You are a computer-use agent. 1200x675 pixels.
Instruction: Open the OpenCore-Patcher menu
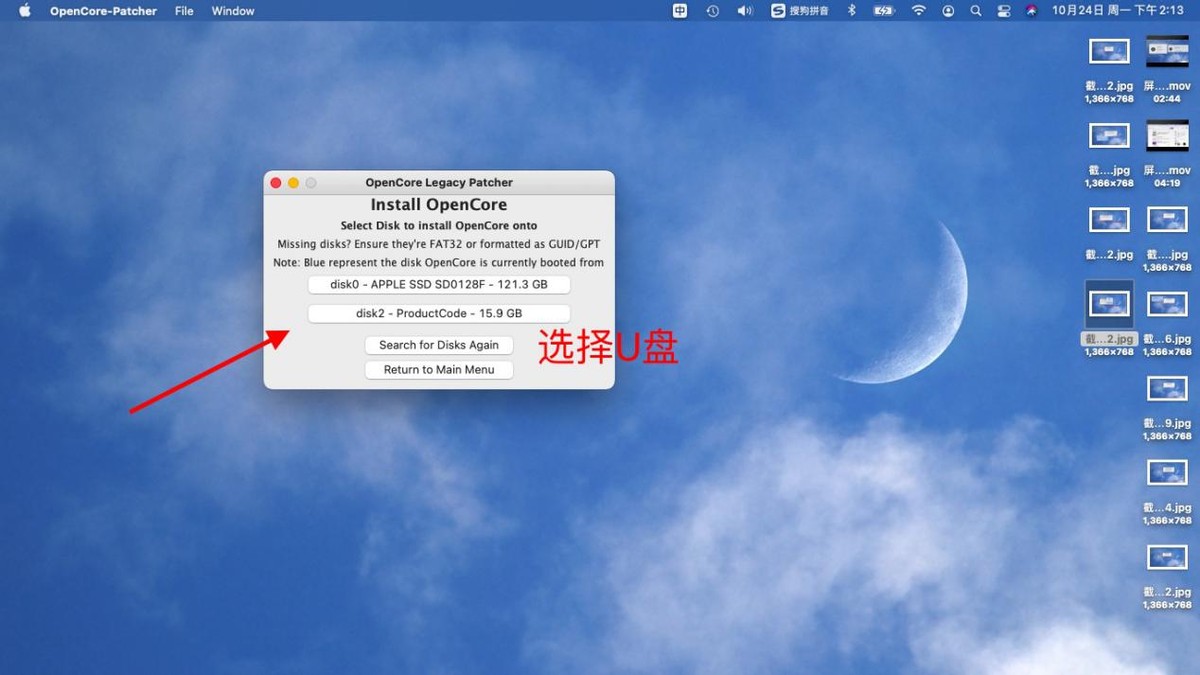103,11
